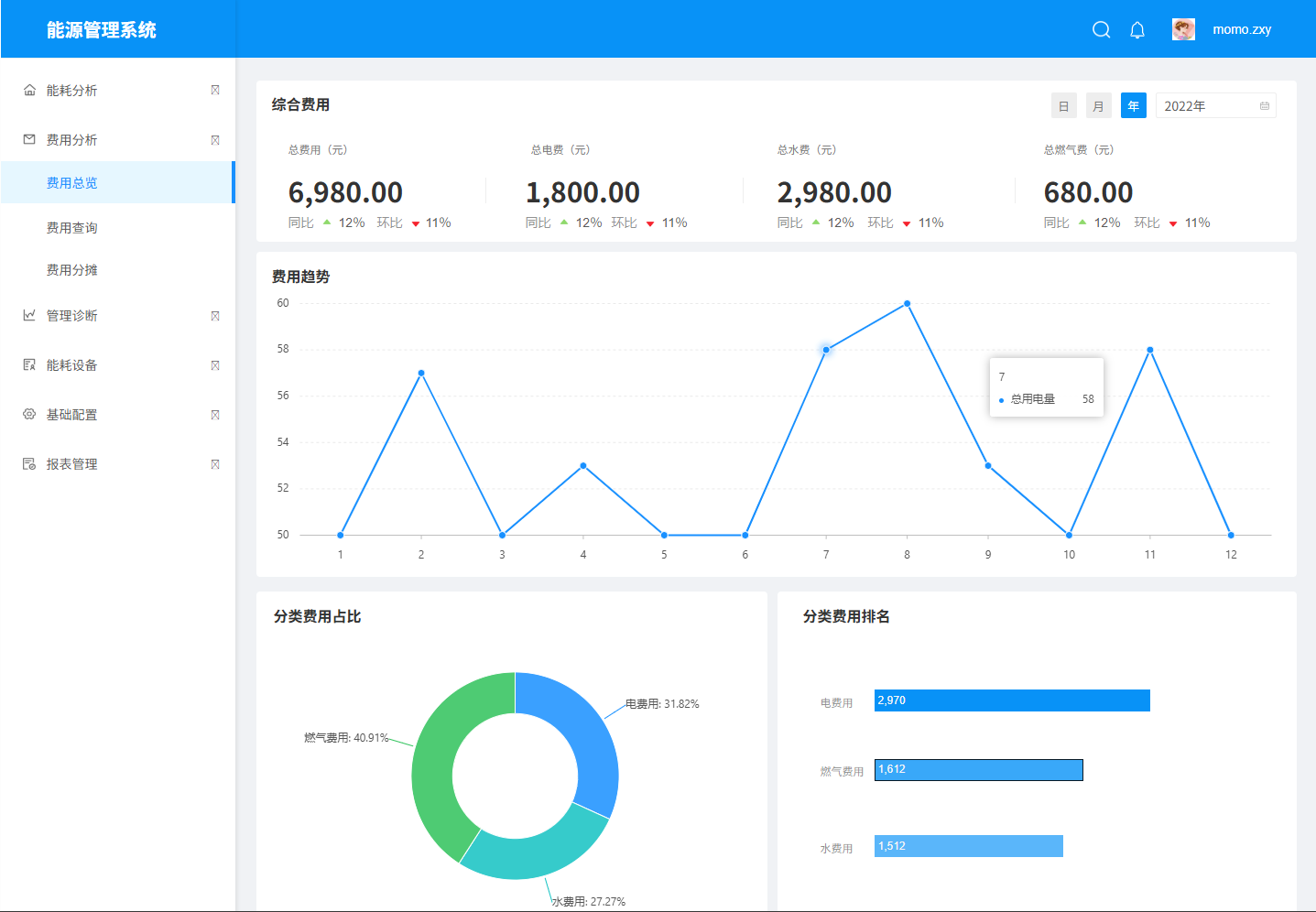
Task: Select the 年 period toggle
Action: tap(1133, 106)
